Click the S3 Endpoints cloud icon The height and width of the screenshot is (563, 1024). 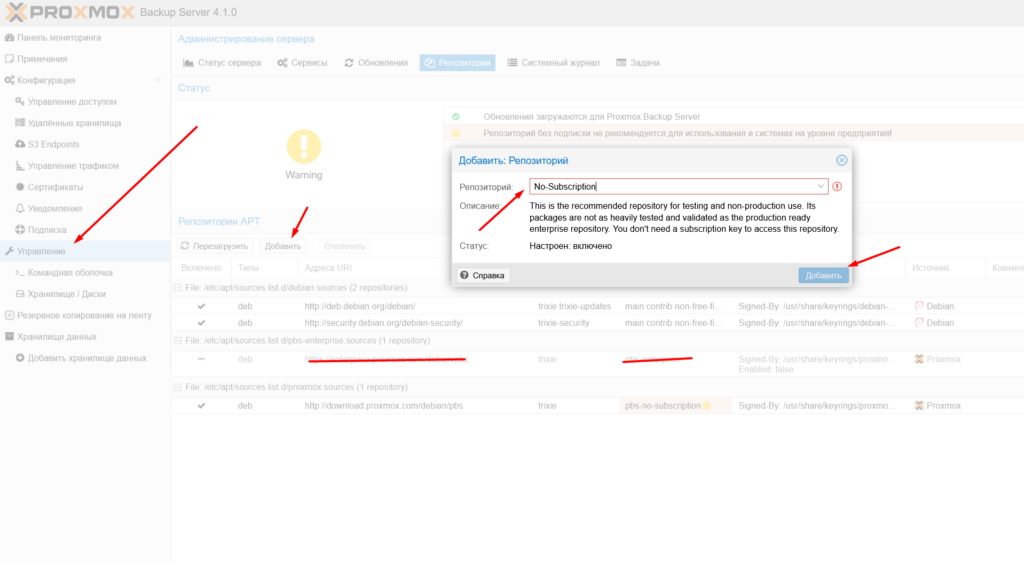[20, 144]
